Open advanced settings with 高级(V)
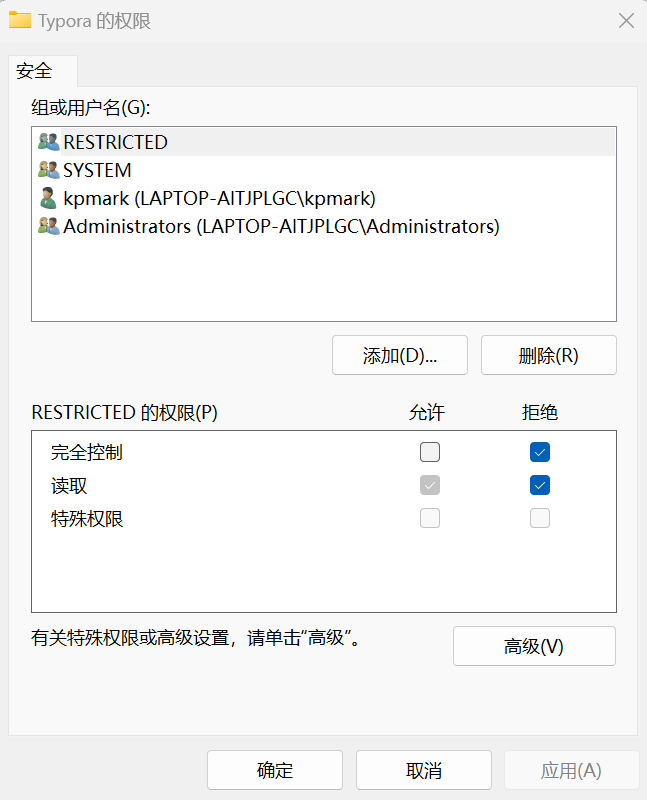The height and width of the screenshot is (800, 647). (534, 646)
